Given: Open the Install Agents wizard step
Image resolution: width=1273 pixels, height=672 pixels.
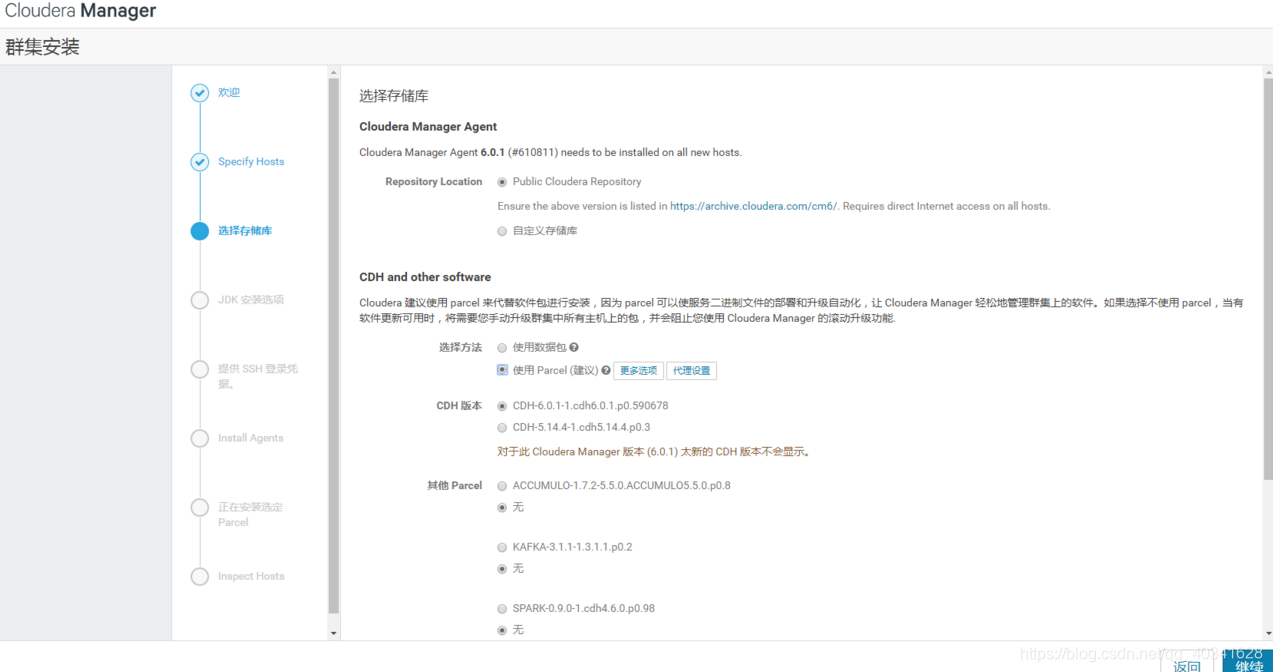Looking at the screenshot, I should (x=251, y=438).
